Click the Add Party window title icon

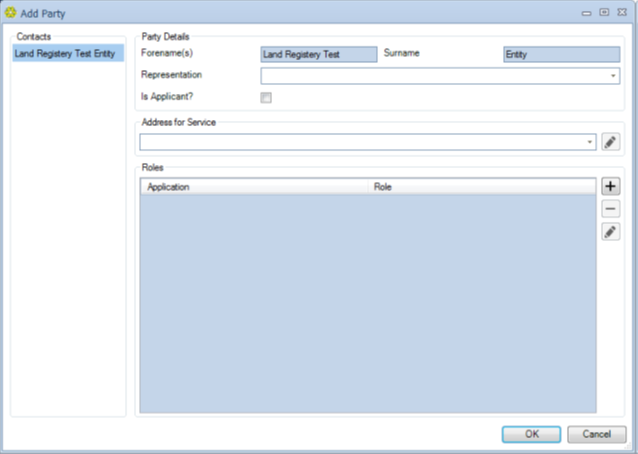pyautogui.click(x=11, y=13)
